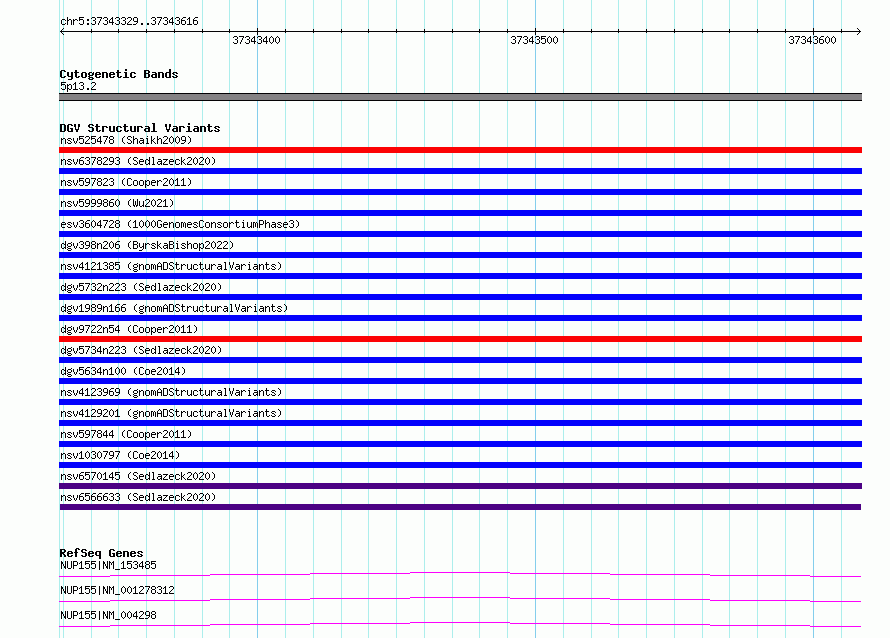The width and height of the screenshot is (890, 638).
Task: Open nsv6566633 (Sedlazeck2020) label
Action: 138,497
